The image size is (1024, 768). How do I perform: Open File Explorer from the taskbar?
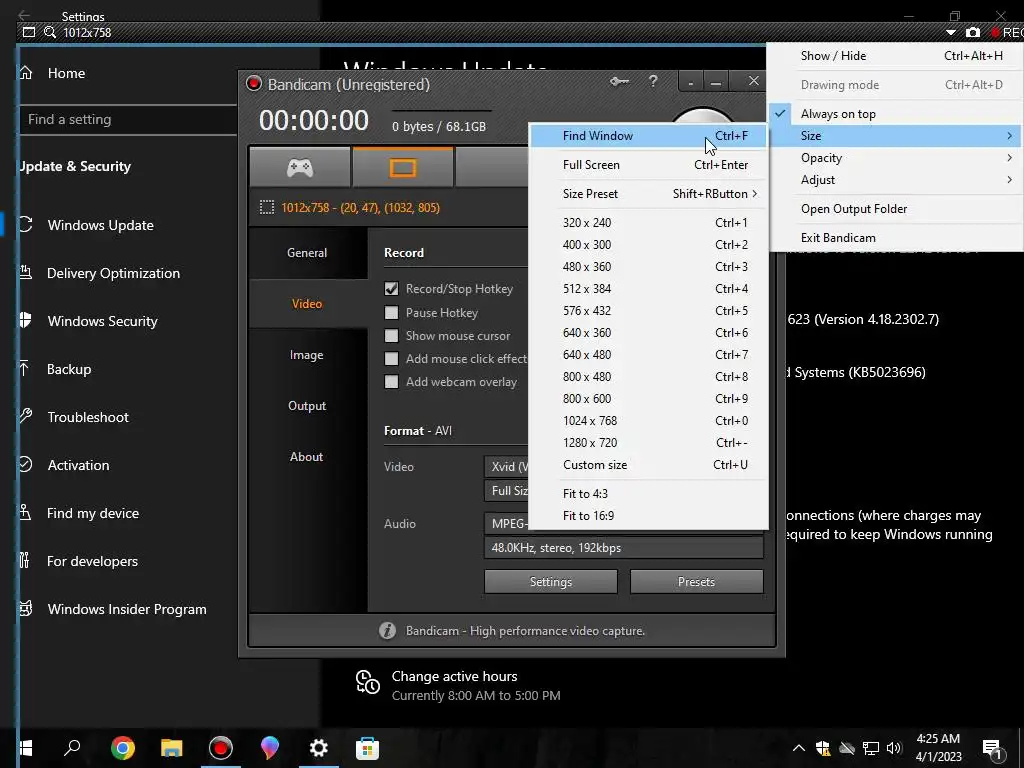[x=172, y=748]
